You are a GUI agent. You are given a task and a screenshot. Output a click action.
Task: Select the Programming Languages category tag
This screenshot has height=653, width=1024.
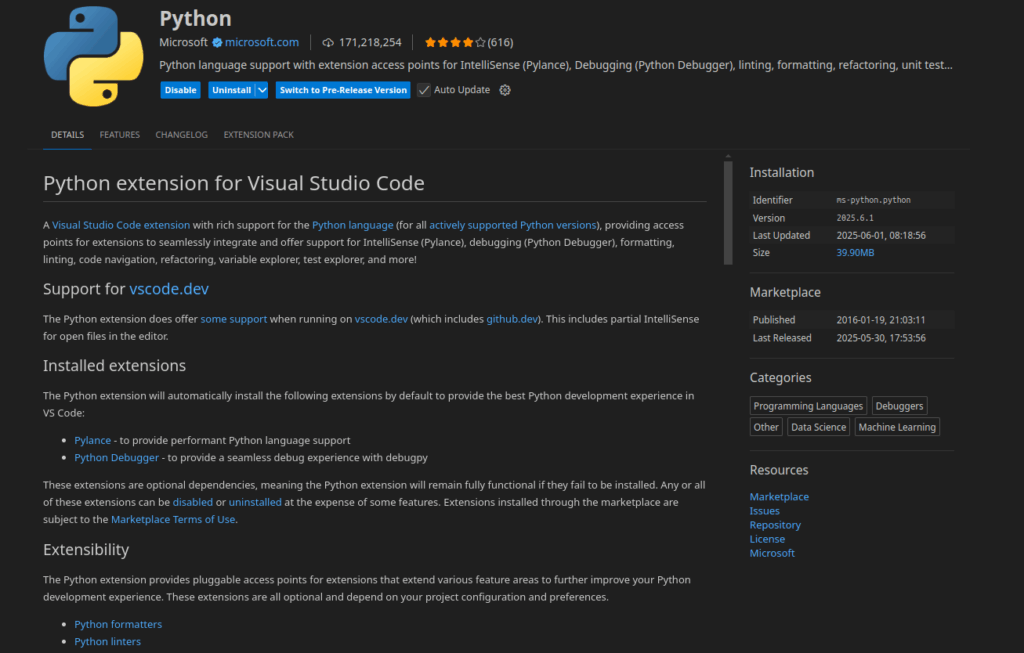(808, 406)
